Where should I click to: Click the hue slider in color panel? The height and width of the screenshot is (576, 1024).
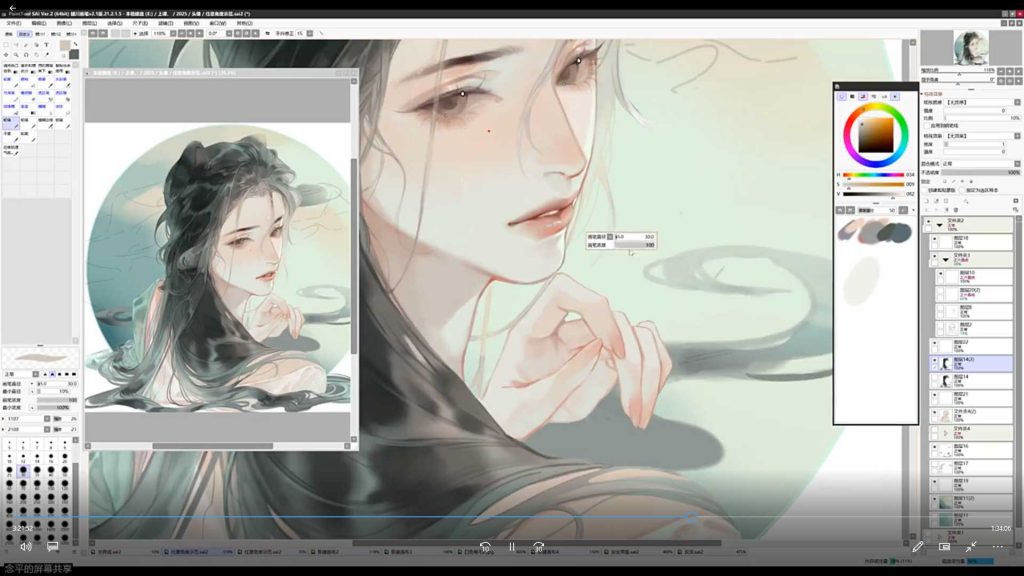[x=874, y=175]
